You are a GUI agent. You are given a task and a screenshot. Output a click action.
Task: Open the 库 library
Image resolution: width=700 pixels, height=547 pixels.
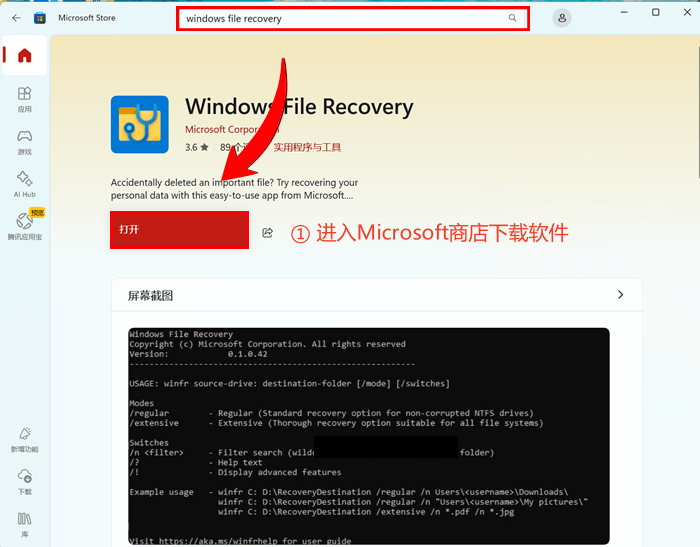[x=24, y=523]
